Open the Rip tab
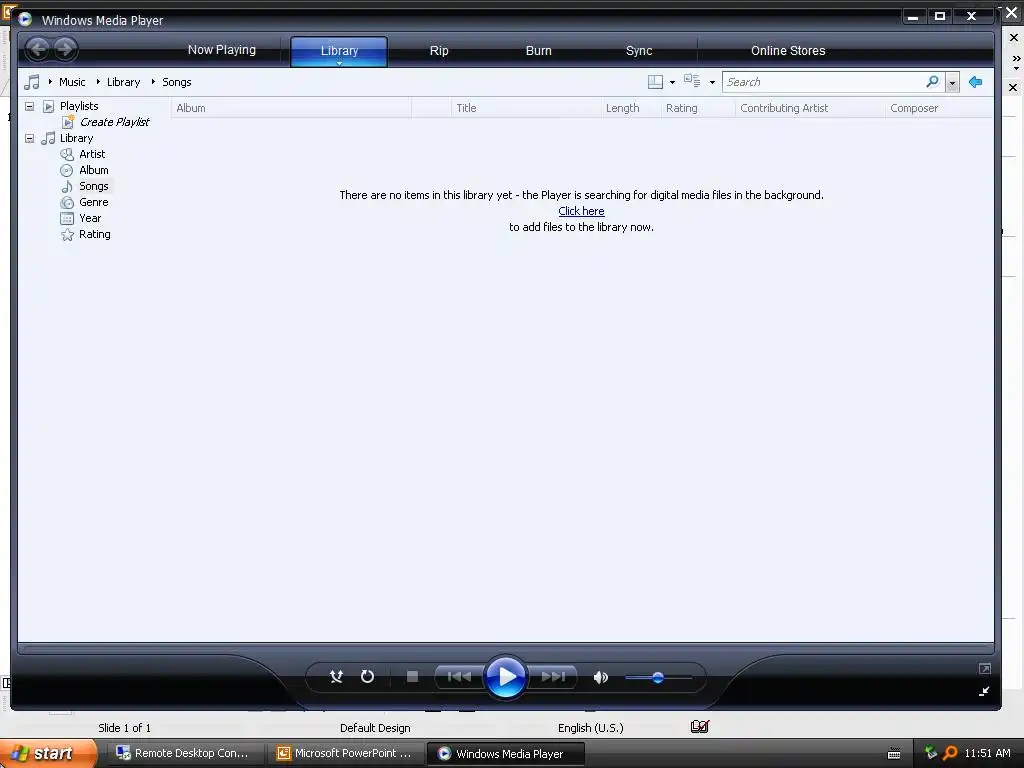The image size is (1024, 768). pyautogui.click(x=439, y=50)
